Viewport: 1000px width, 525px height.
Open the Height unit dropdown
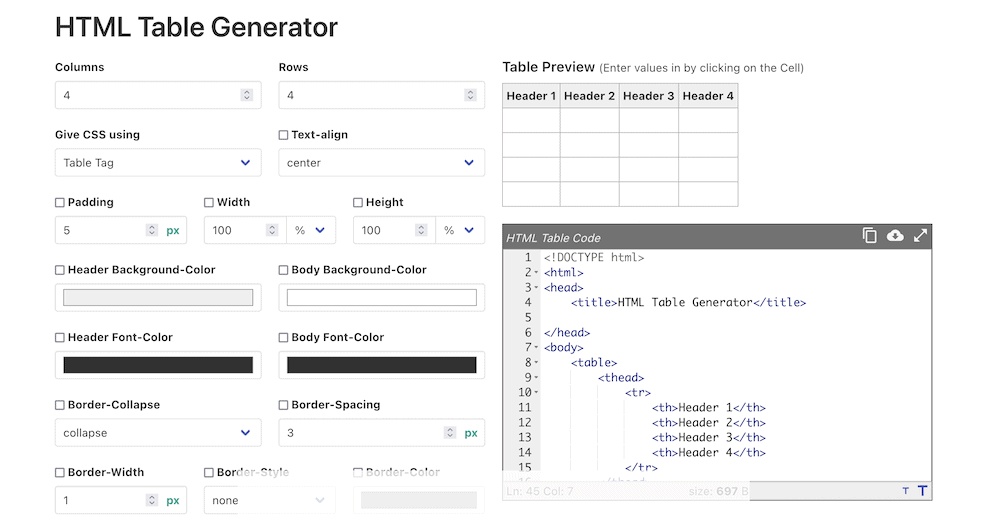[x=460, y=230]
